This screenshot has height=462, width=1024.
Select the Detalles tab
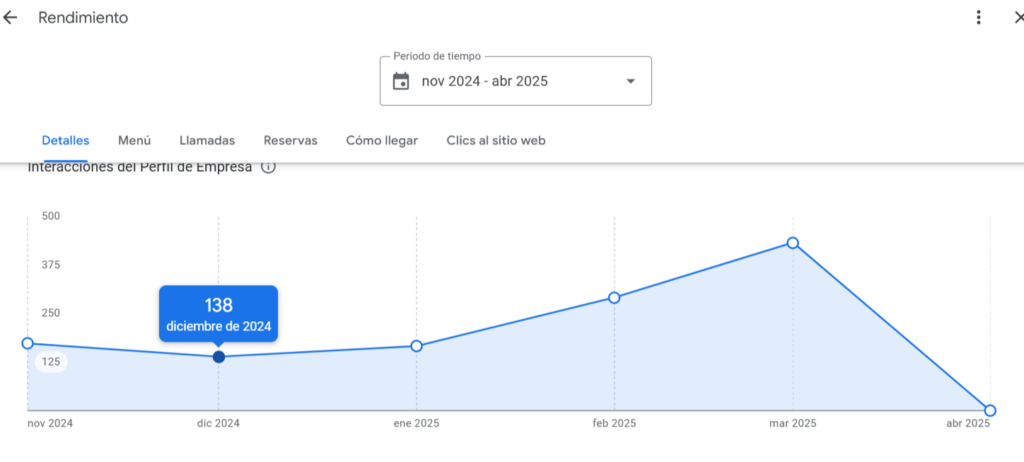(65, 141)
